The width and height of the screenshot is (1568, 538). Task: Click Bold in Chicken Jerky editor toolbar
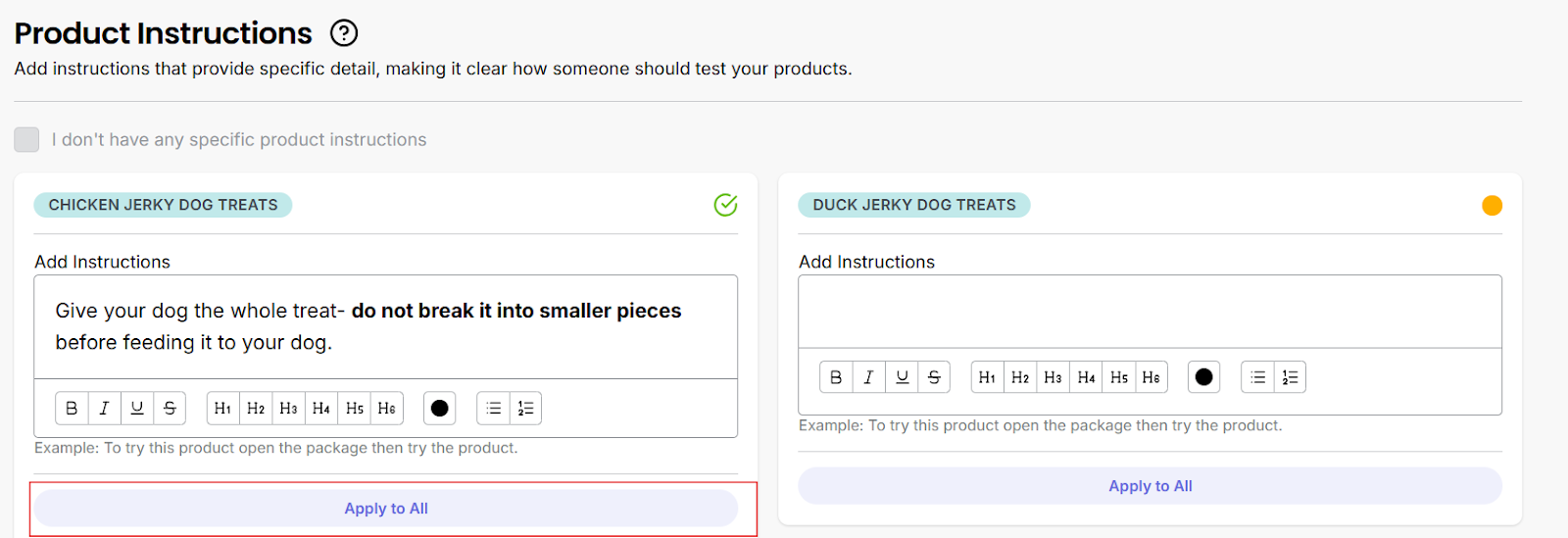[x=72, y=409]
